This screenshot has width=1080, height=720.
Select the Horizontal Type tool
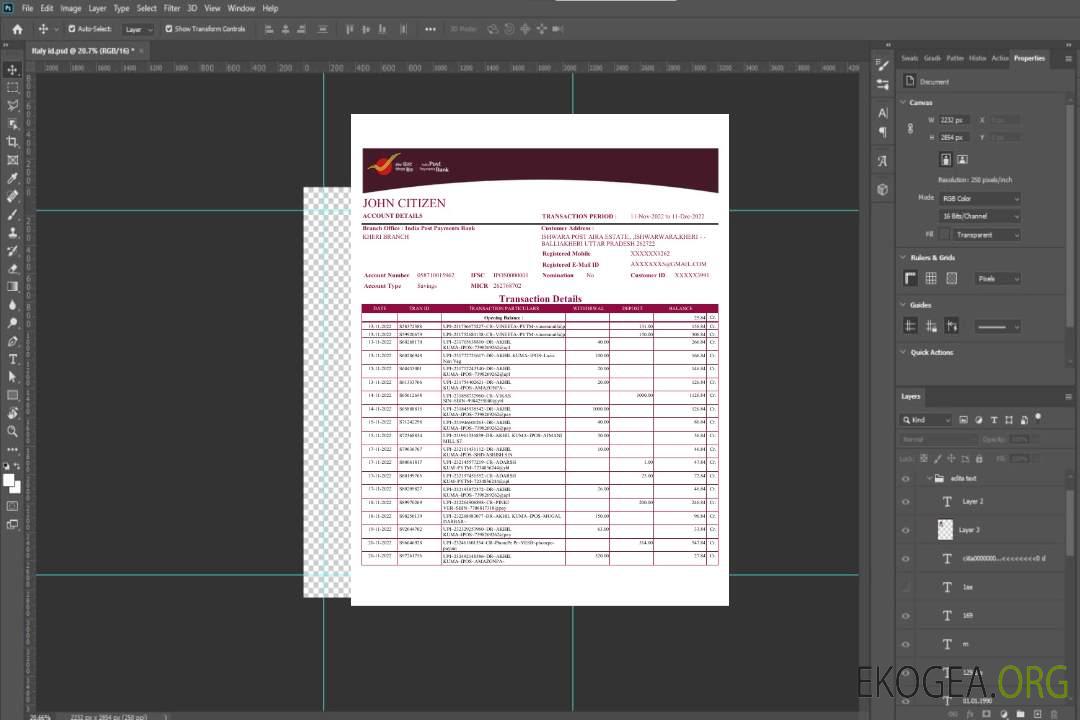(x=12, y=359)
